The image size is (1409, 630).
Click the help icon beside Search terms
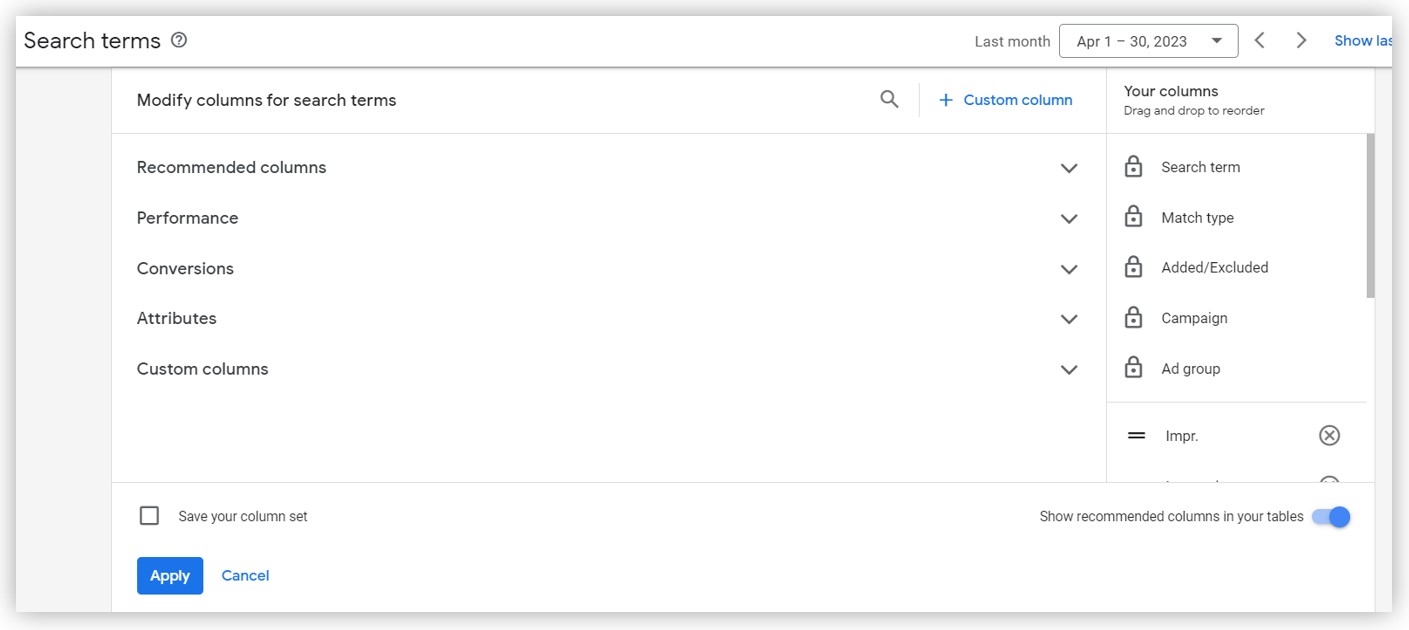click(179, 40)
